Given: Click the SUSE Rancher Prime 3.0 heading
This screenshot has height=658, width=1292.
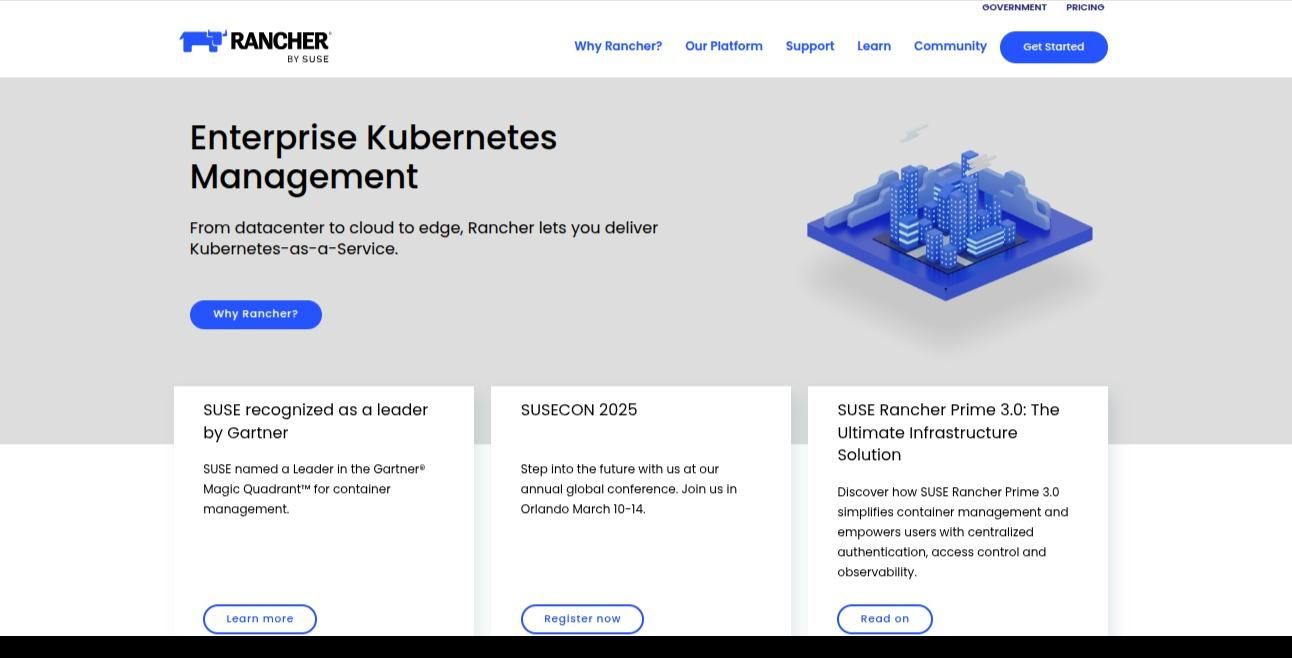Looking at the screenshot, I should [x=948, y=432].
